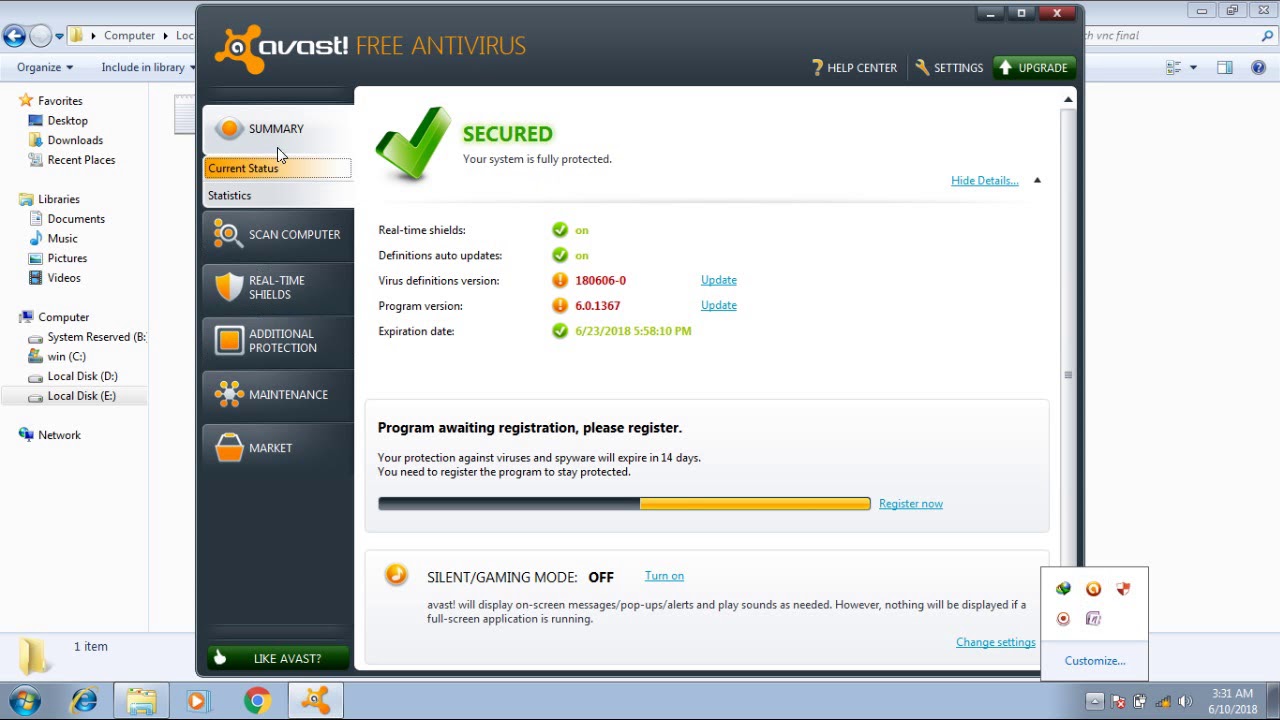The height and width of the screenshot is (720, 1280).
Task: Click Change settings for silent mode
Action: pos(995,642)
